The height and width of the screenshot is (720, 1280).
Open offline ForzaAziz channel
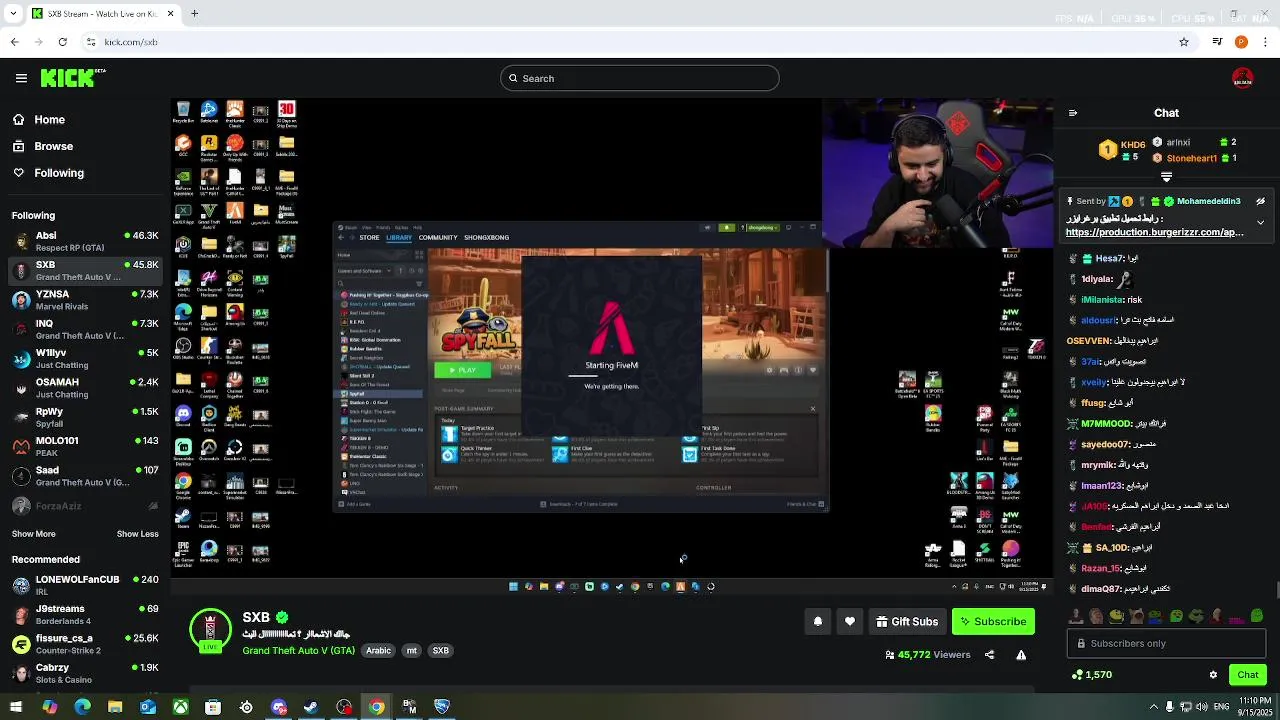85,506
